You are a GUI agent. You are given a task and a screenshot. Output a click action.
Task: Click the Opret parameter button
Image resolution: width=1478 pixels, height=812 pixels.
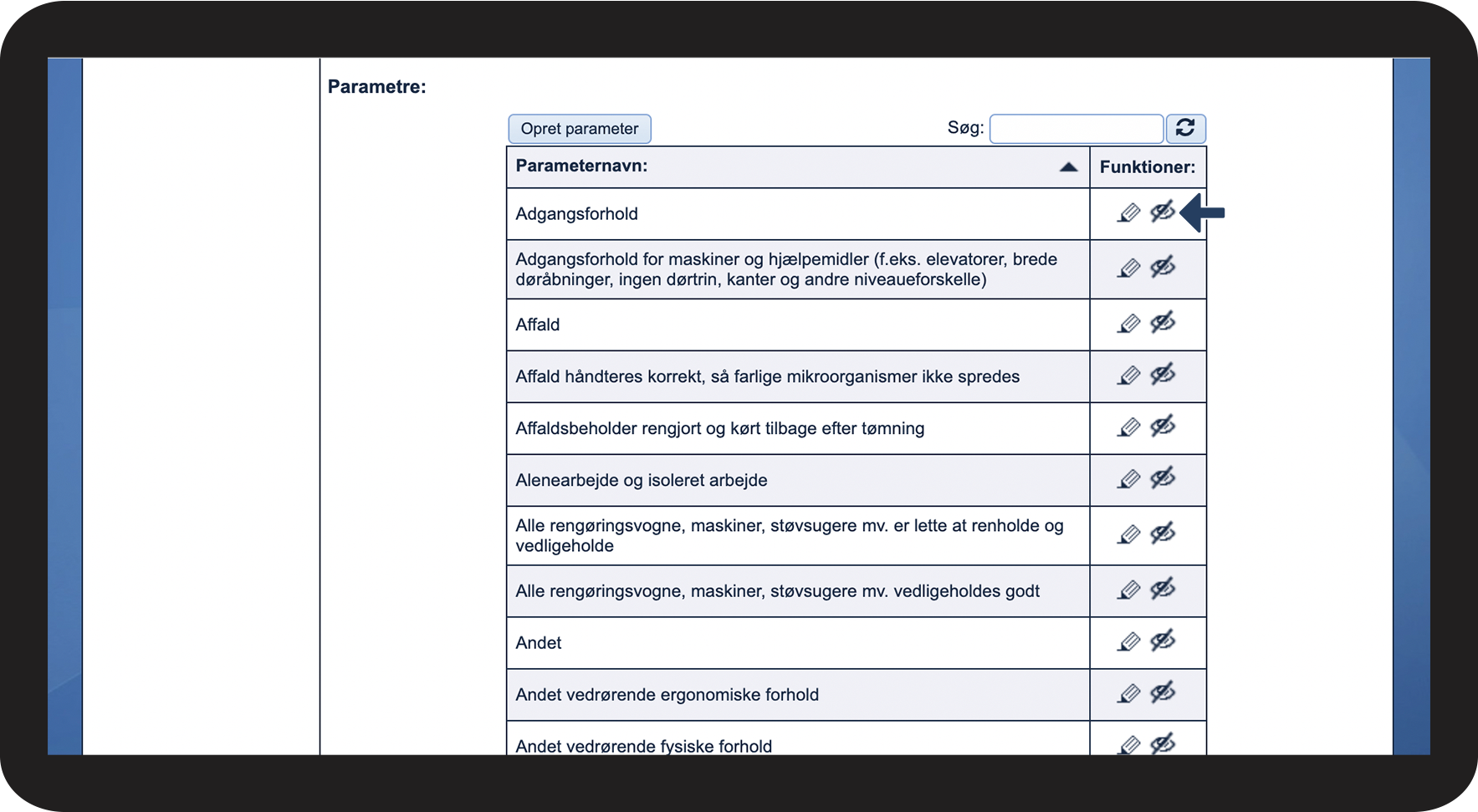[x=580, y=129]
